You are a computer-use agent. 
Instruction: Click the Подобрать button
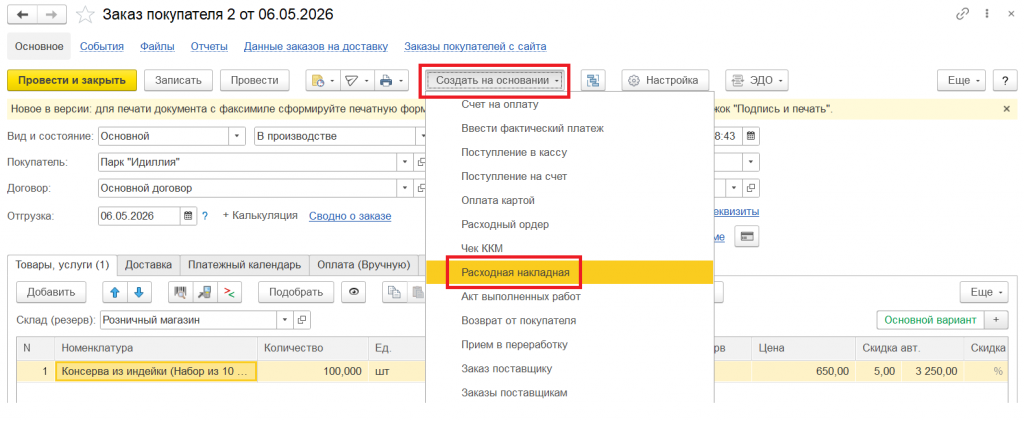pos(296,292)
